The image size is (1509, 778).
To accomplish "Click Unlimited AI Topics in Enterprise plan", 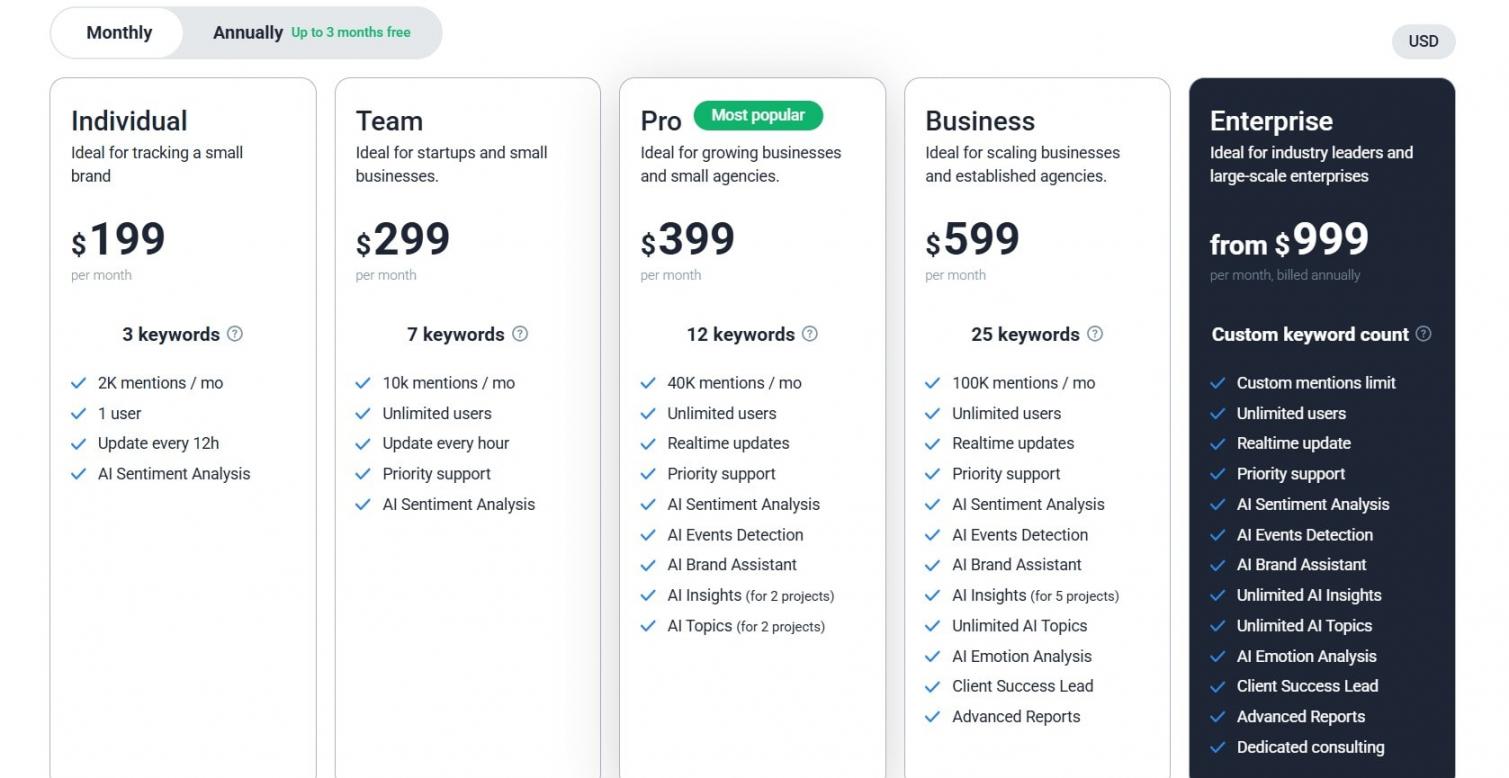I will tap(1304, 626).
